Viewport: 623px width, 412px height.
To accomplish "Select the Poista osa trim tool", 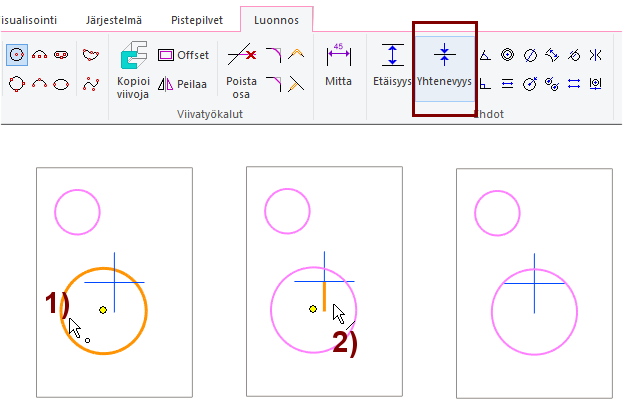I will [241, 71].
